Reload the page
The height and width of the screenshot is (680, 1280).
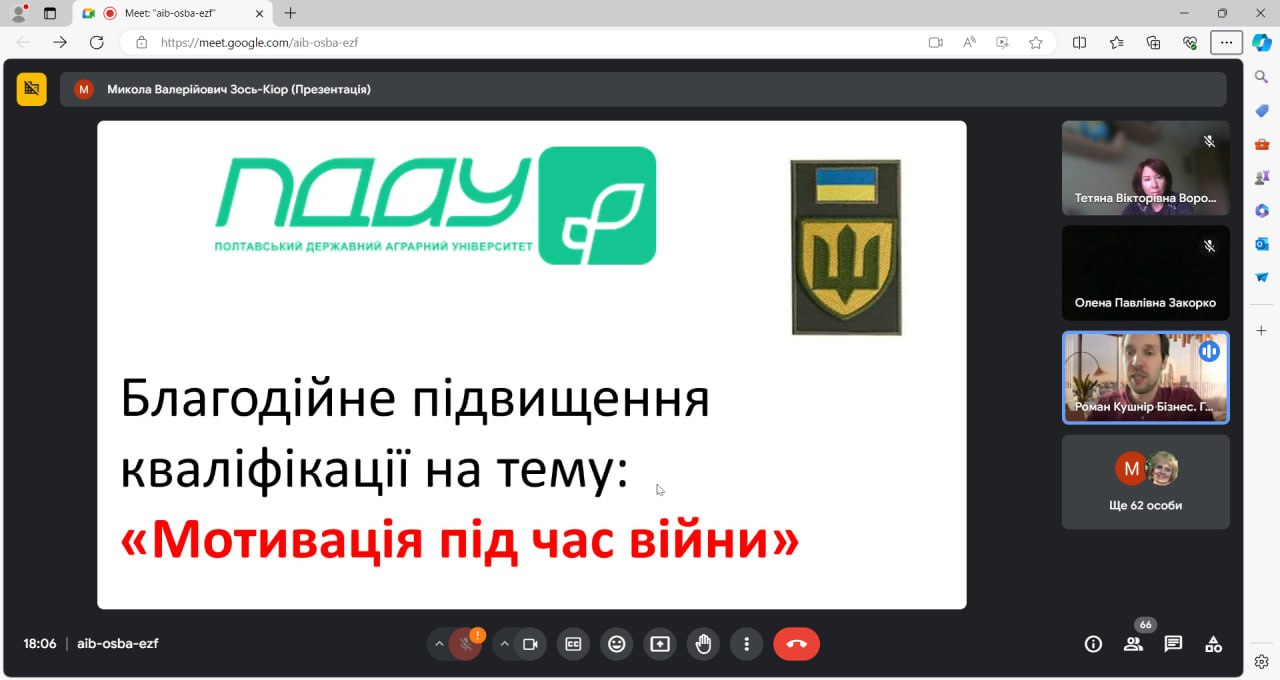(x=97, y=42)
